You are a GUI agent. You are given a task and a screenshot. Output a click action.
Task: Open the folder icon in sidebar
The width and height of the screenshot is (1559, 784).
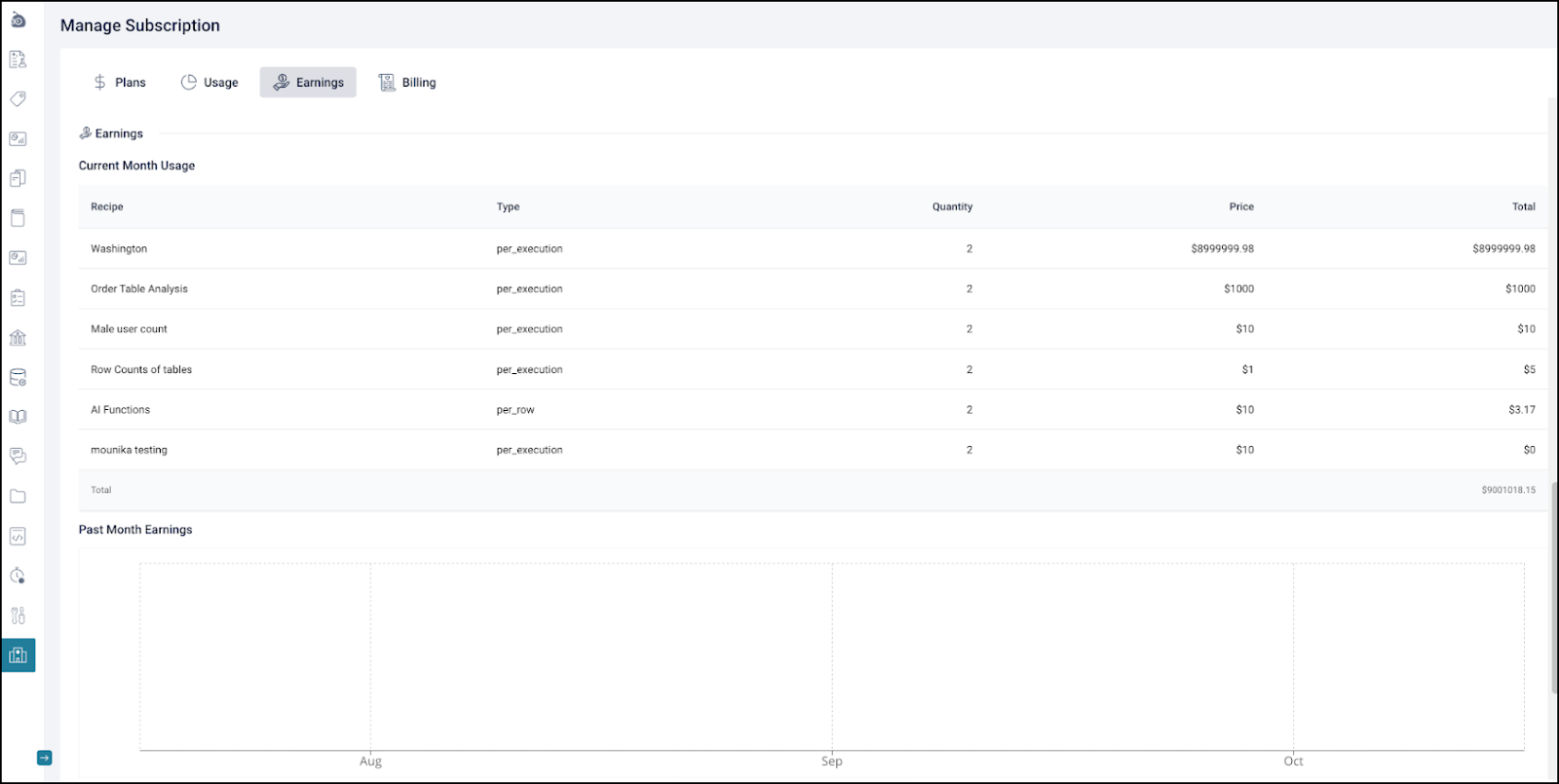(18, 497)
